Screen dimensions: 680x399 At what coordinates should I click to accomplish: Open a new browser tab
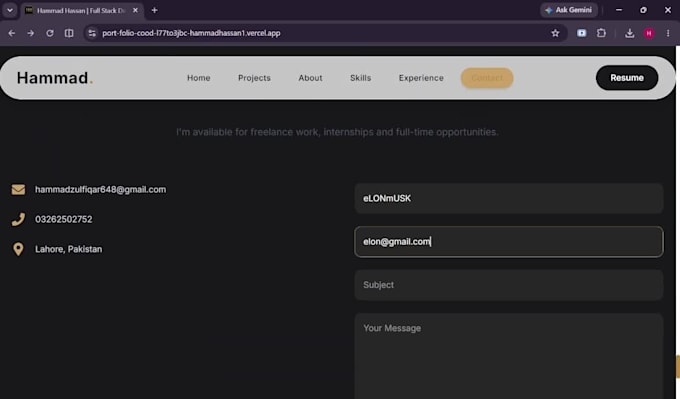[154, 10]
